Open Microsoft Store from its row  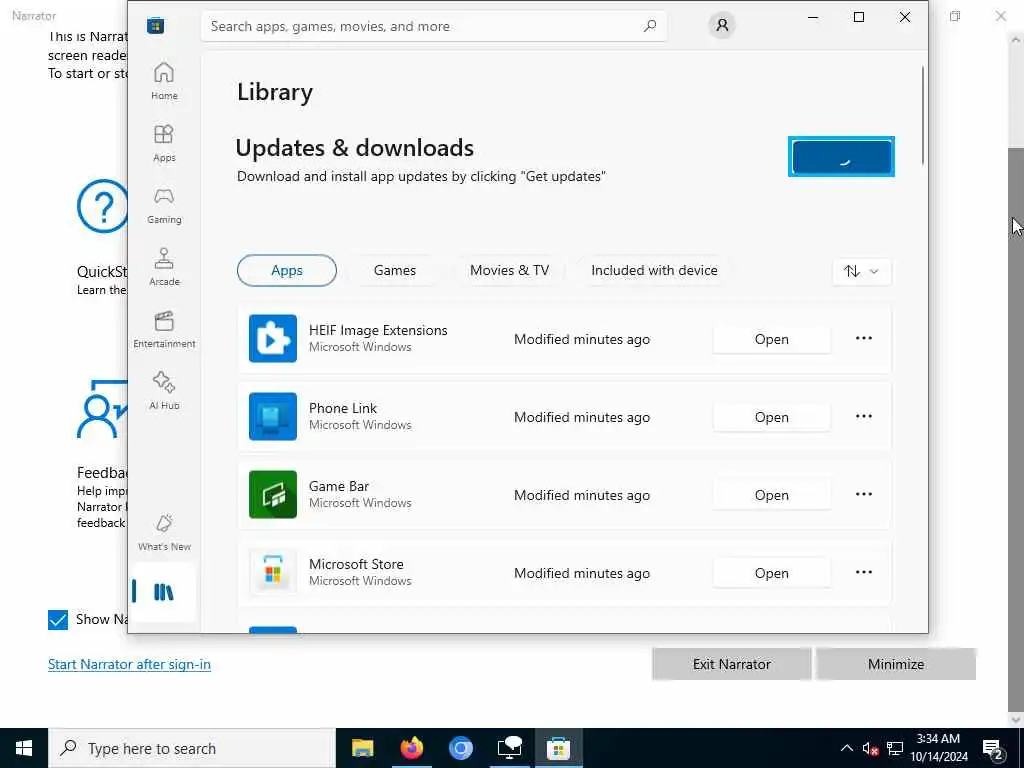click(771, 573)
